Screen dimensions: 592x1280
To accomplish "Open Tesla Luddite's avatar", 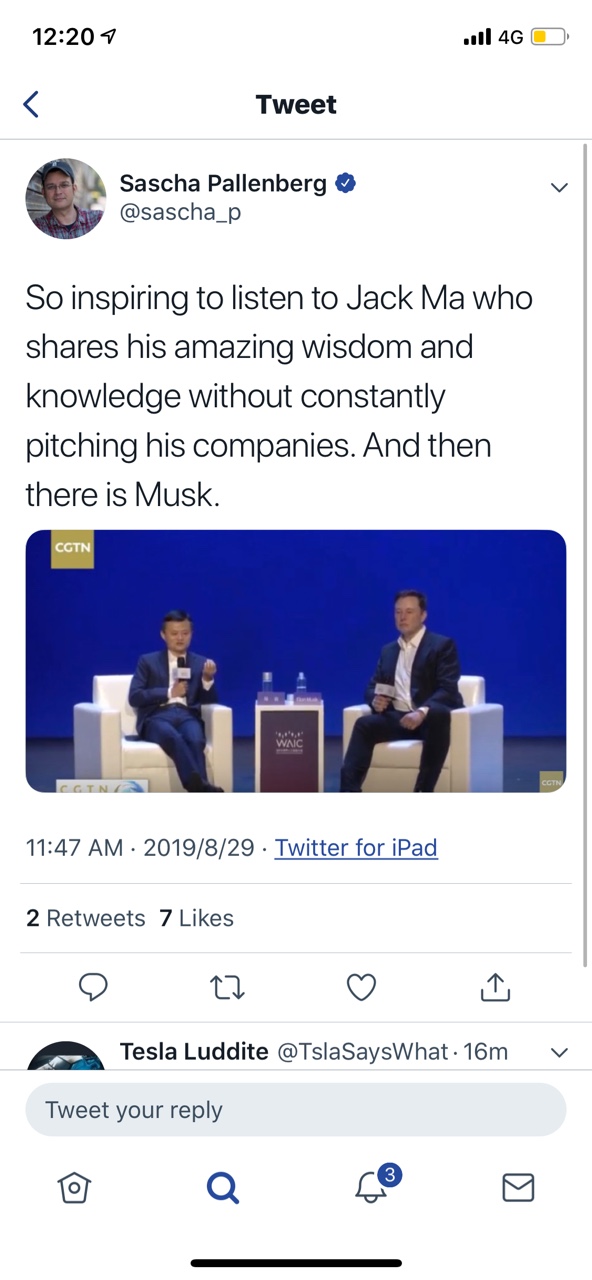I will [x=66, y=1056].
